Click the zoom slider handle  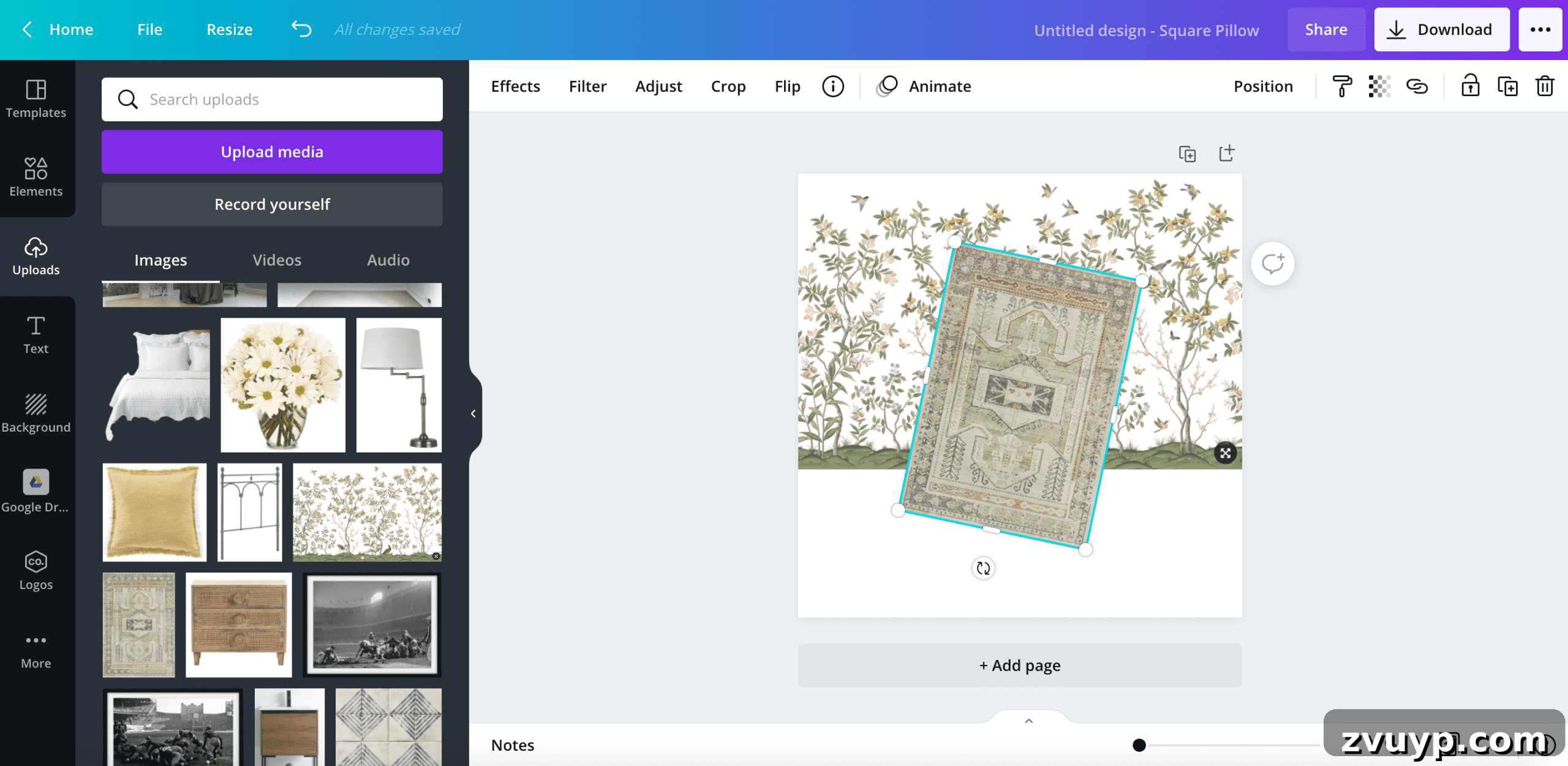pyautogui.click(x=1139, y=745)
